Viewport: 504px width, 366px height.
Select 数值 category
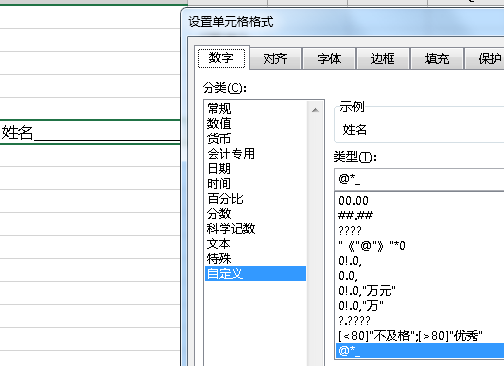coord(256,124)
